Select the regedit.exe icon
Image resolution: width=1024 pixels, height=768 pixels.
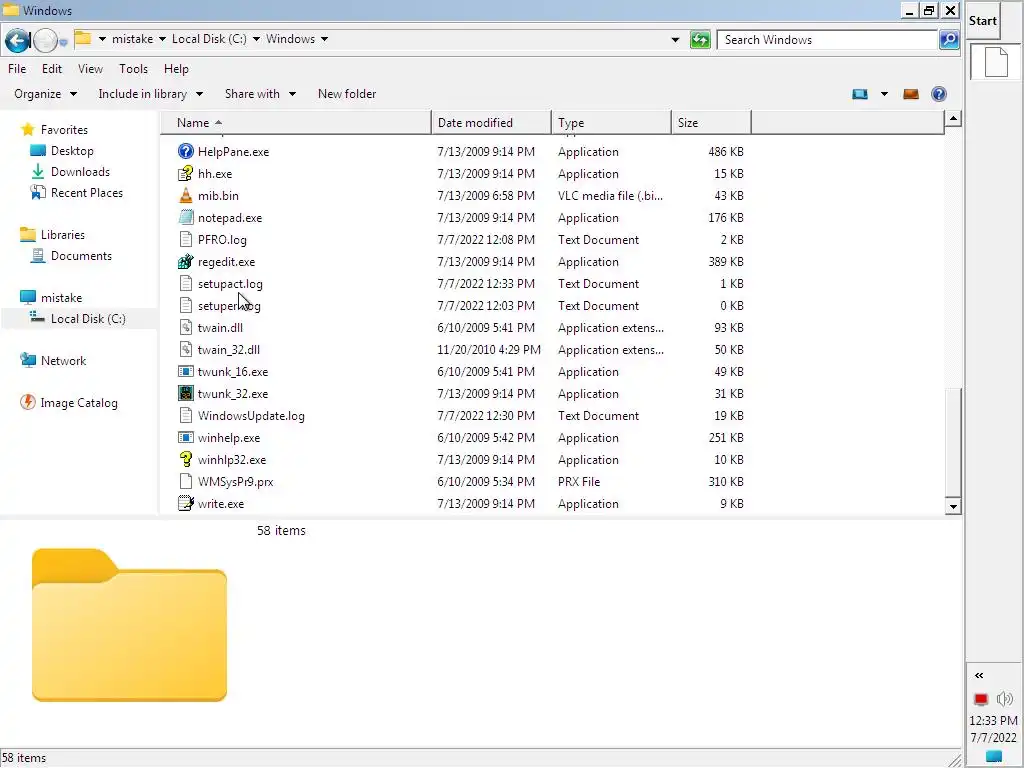185,261
